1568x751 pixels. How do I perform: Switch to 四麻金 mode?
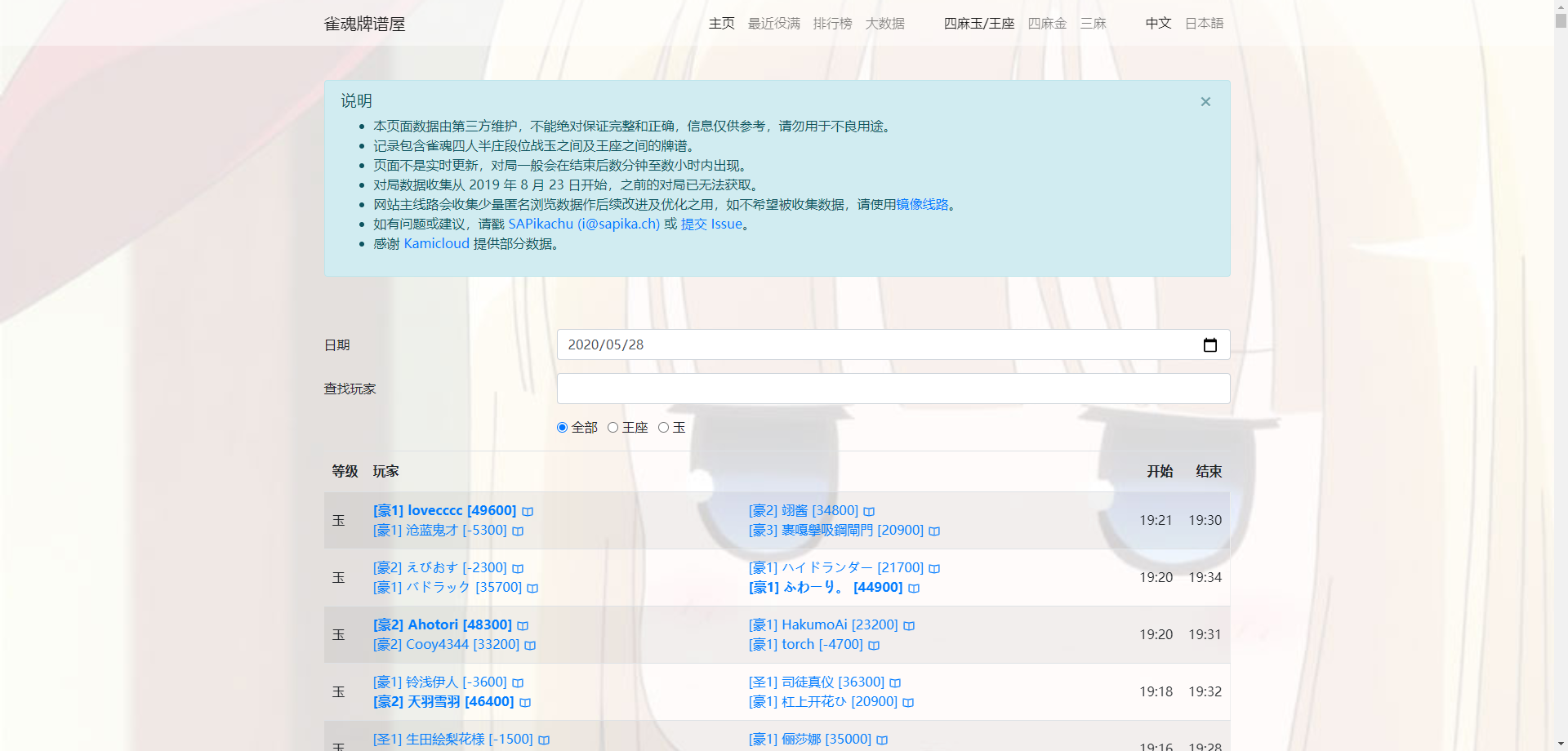click(x=1048, y=24)
